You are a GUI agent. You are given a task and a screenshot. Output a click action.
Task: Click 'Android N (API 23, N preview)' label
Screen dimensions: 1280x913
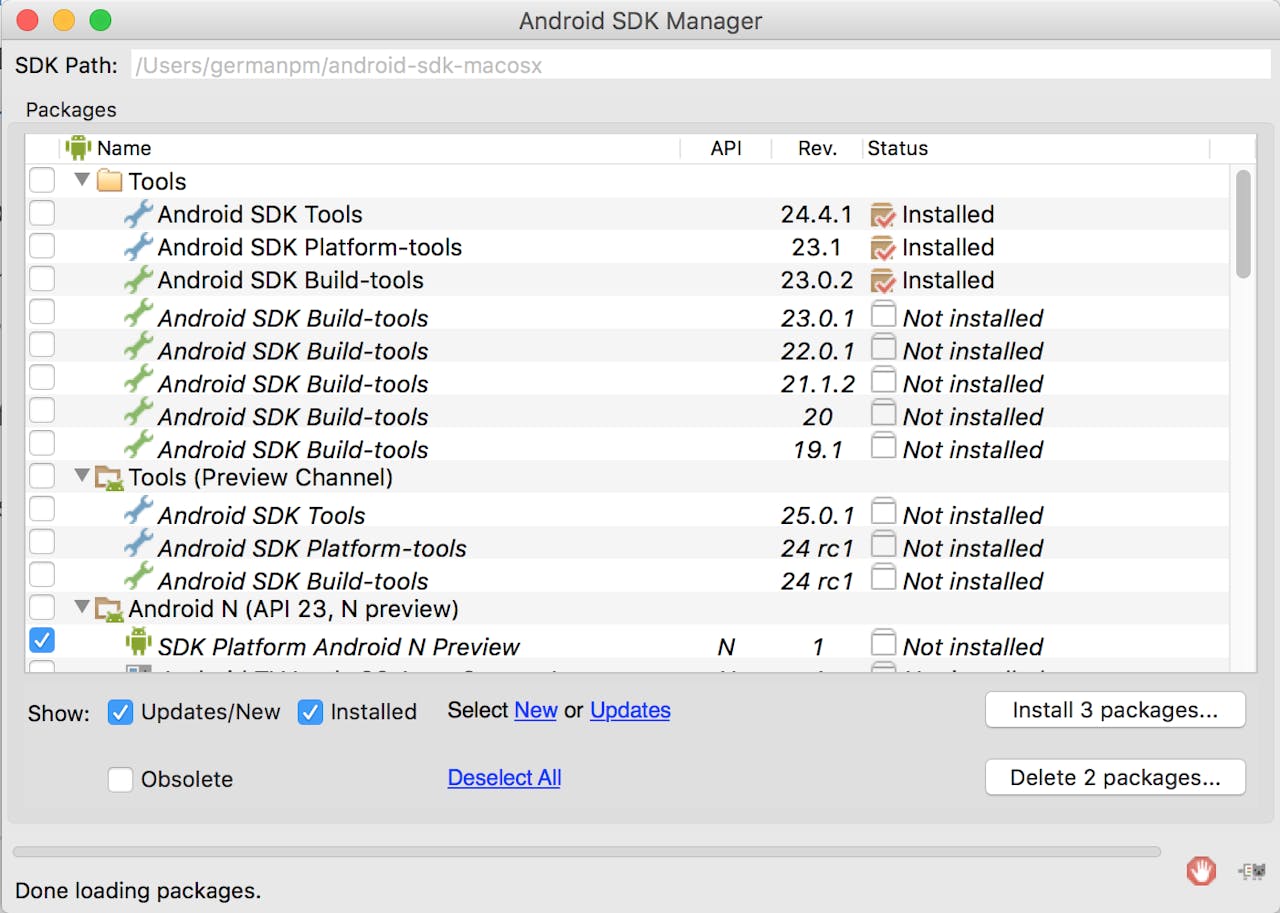click(294, 608)
